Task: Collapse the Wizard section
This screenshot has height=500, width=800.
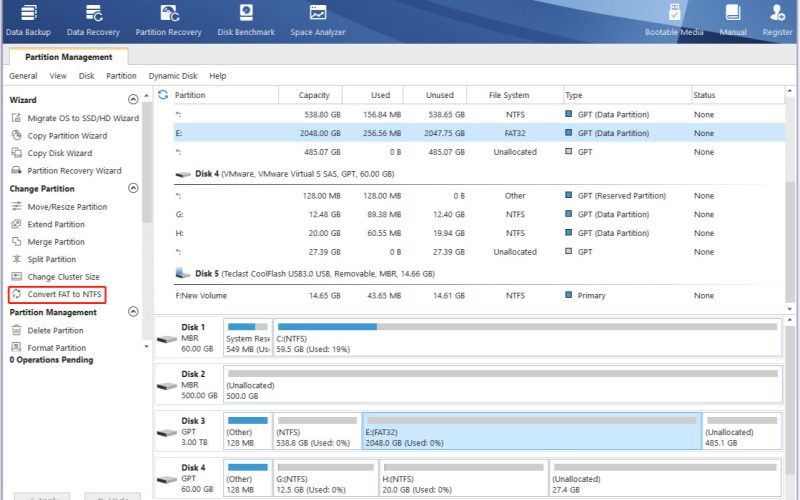Action: click(134, 100)
